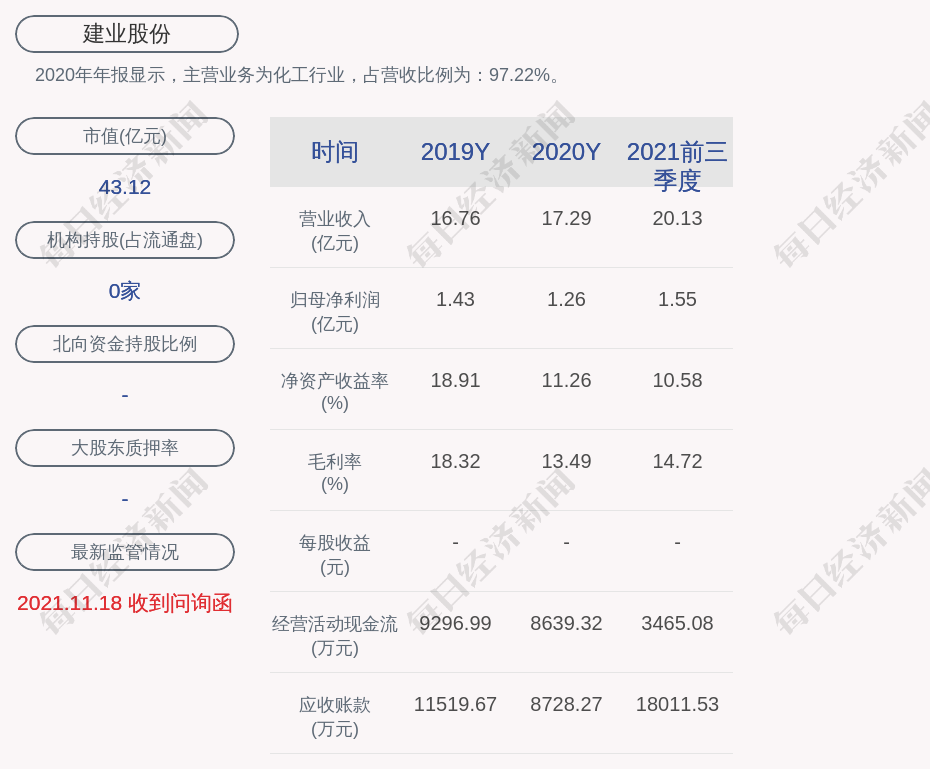The width and height of the screenshot is (930, 769).
Task: Click the 43.12 market value figure
Action: (125, 187)
